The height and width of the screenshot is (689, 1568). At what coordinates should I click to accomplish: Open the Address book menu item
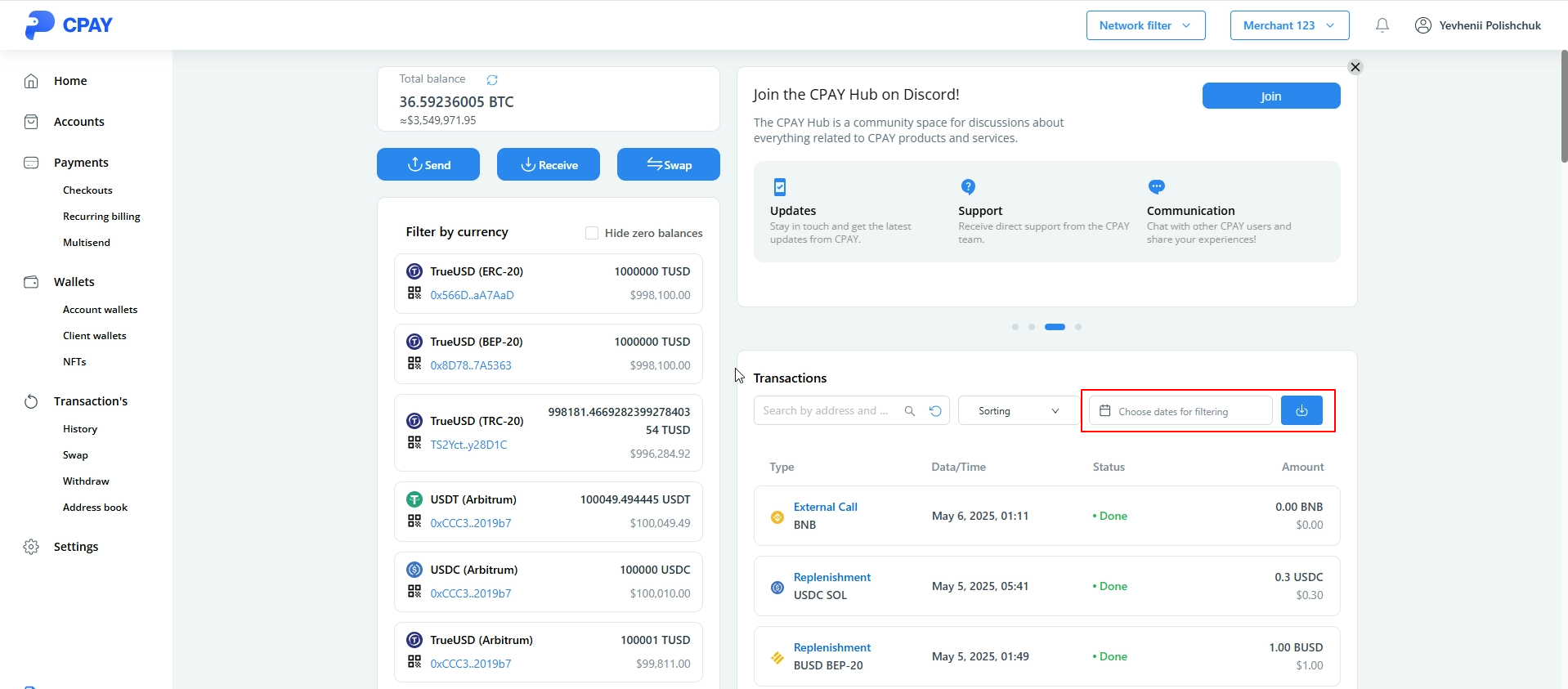pos(95,508)
